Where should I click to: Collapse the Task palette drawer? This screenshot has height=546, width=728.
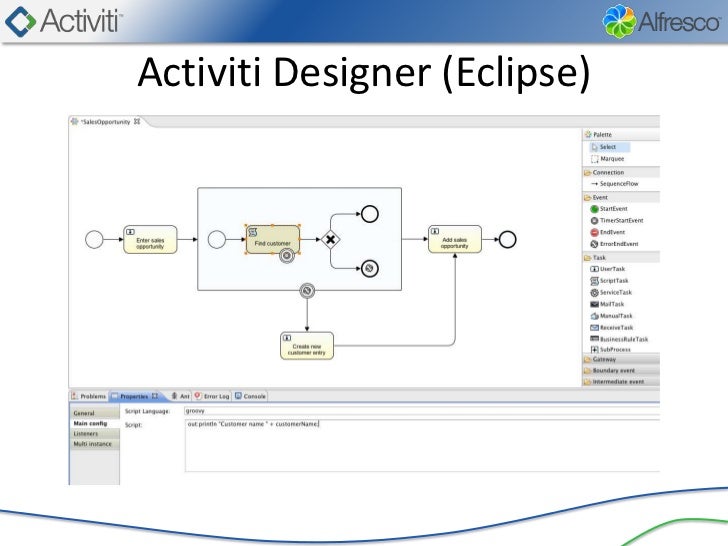[621, 258]
